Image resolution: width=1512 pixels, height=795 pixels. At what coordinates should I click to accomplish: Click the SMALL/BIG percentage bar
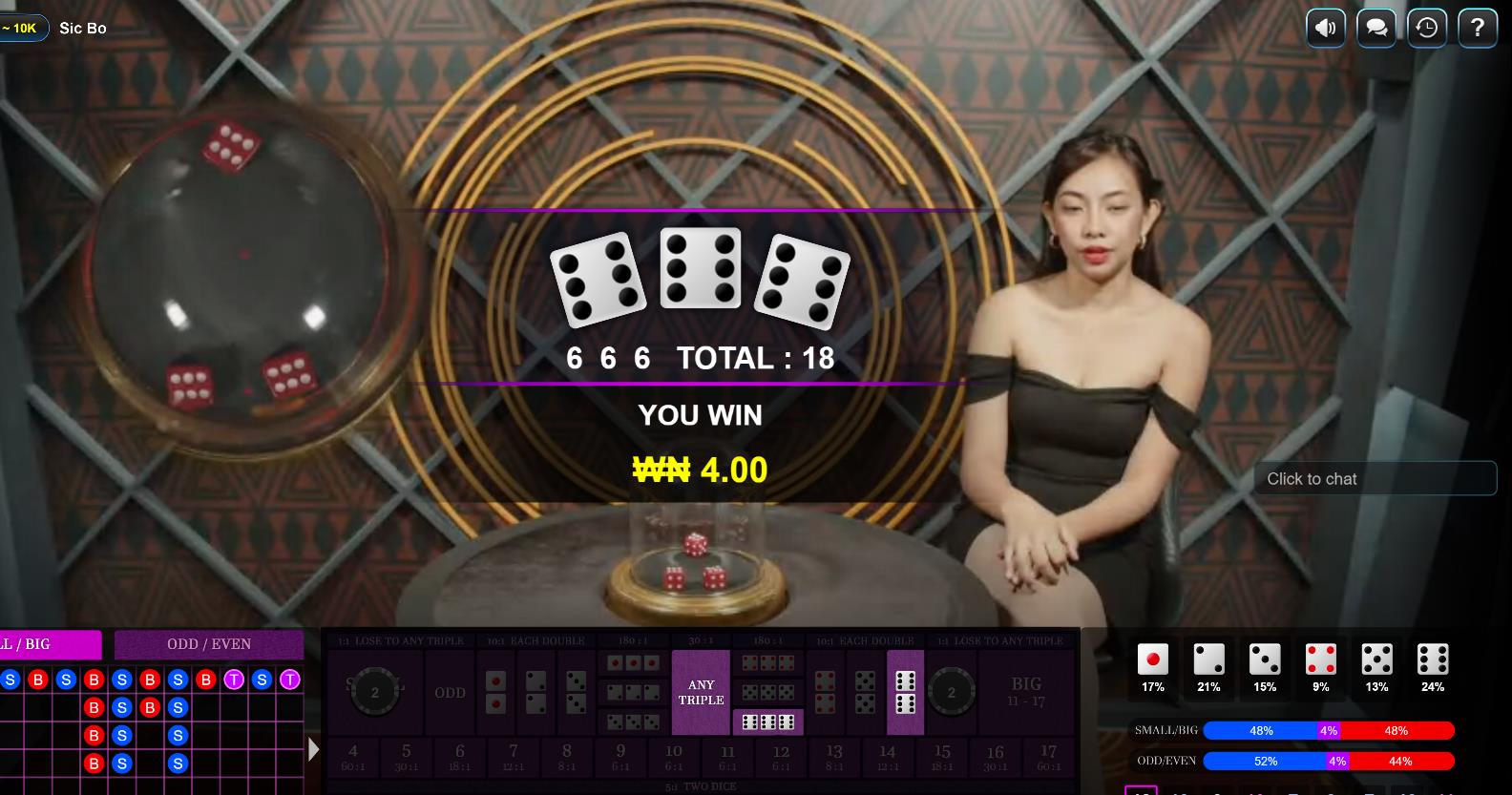point(1329,730)
